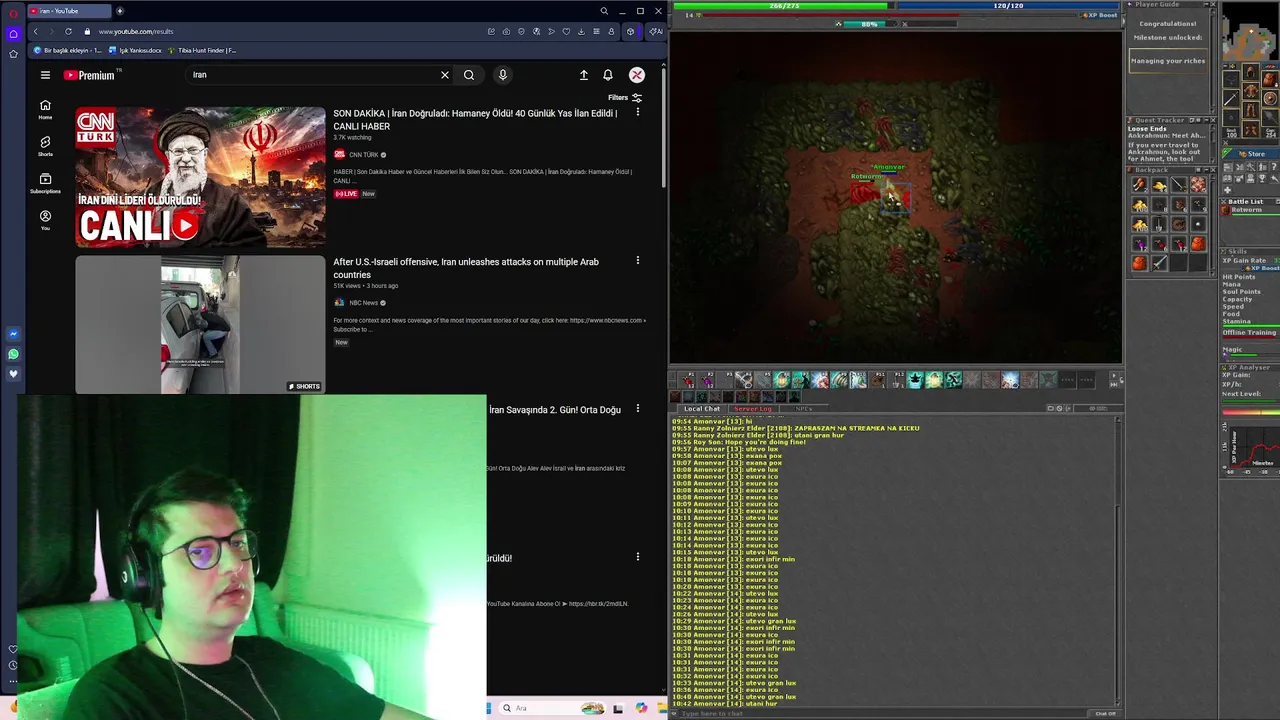Open the You page in the YouTube sidebar
Viewport: 1280px width, 720px height.
pos(45,220)
